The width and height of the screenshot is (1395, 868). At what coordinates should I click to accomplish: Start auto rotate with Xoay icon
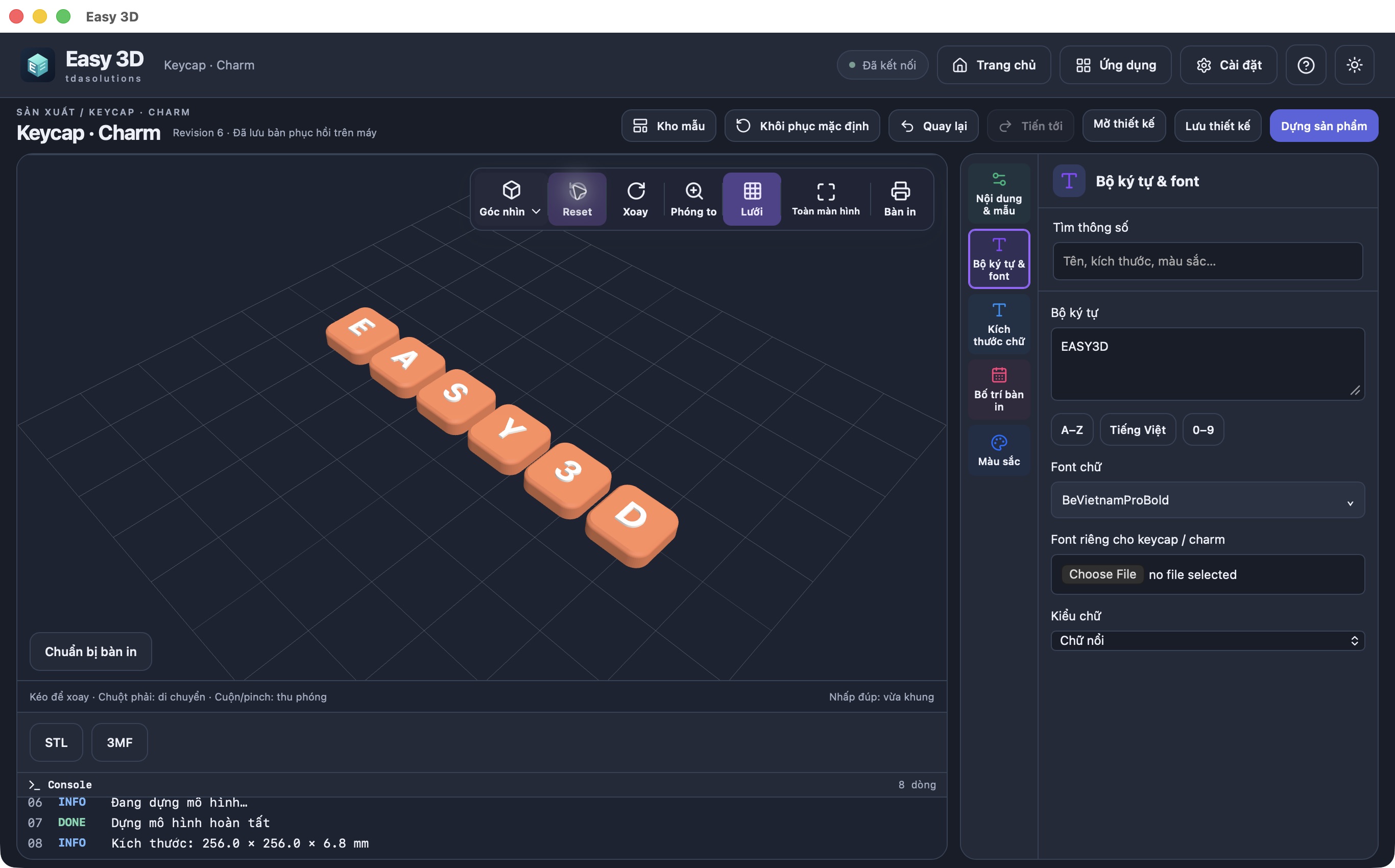(x=636, y=199)
